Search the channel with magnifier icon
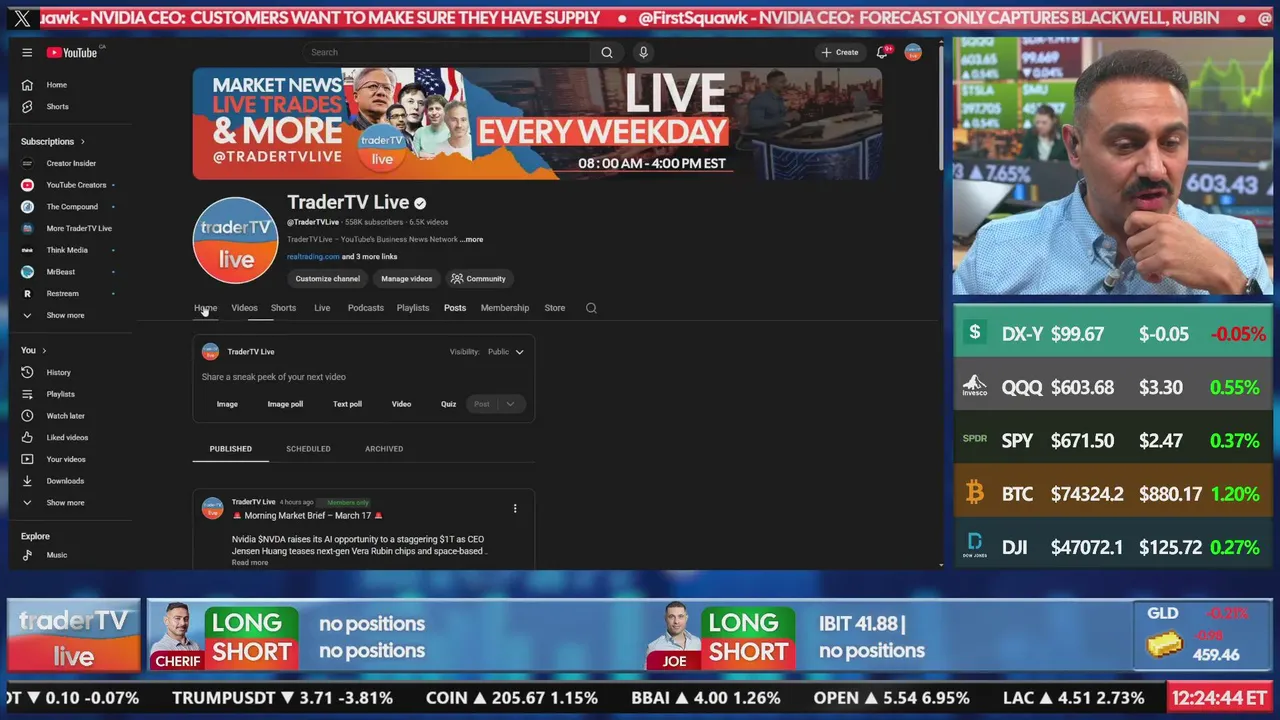The height and width of the screenshot is (720, 1280). (591, 308)
